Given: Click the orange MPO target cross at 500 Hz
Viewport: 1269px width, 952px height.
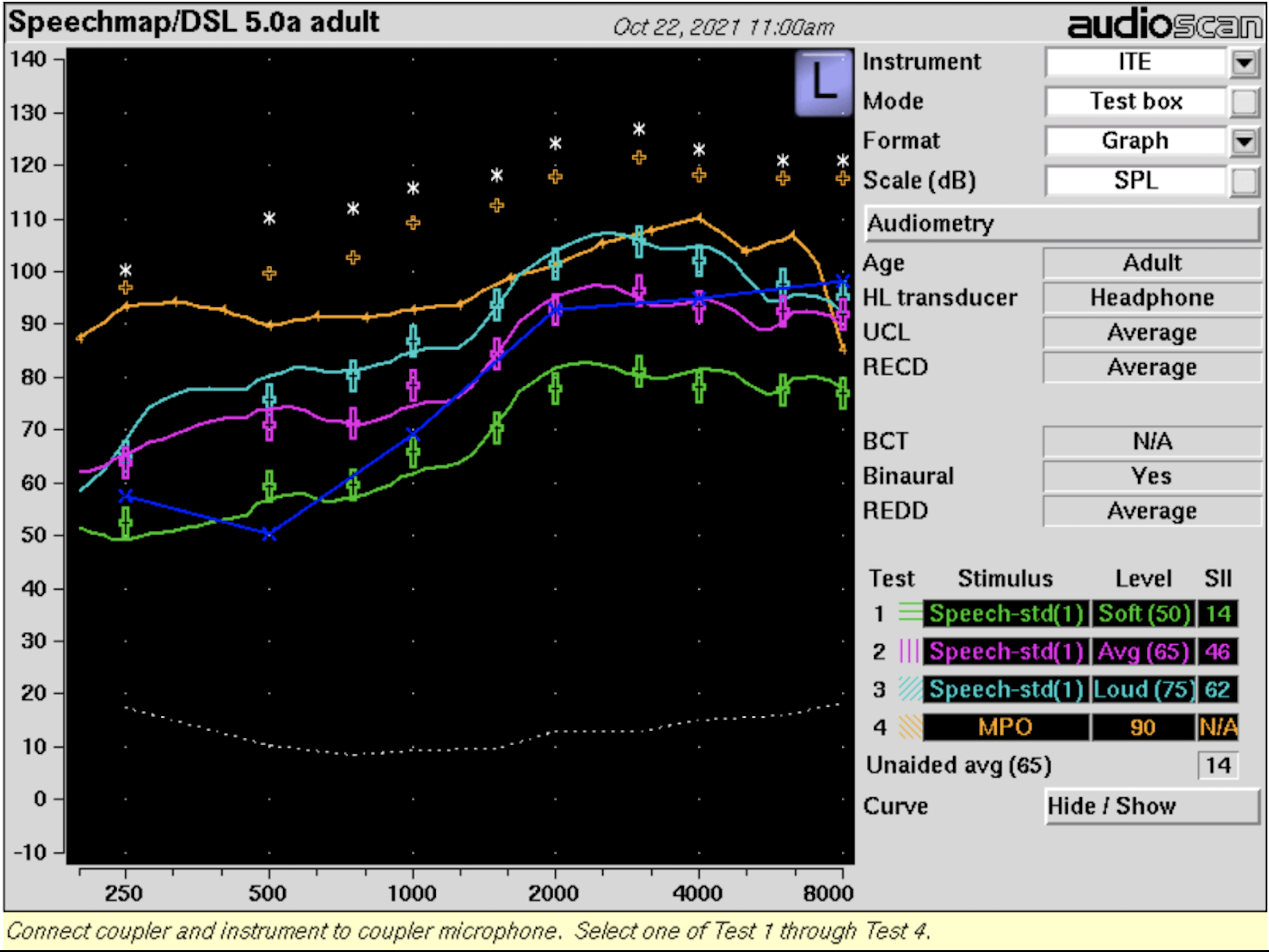Looking at the screenshot, I should tap(269, 273).
